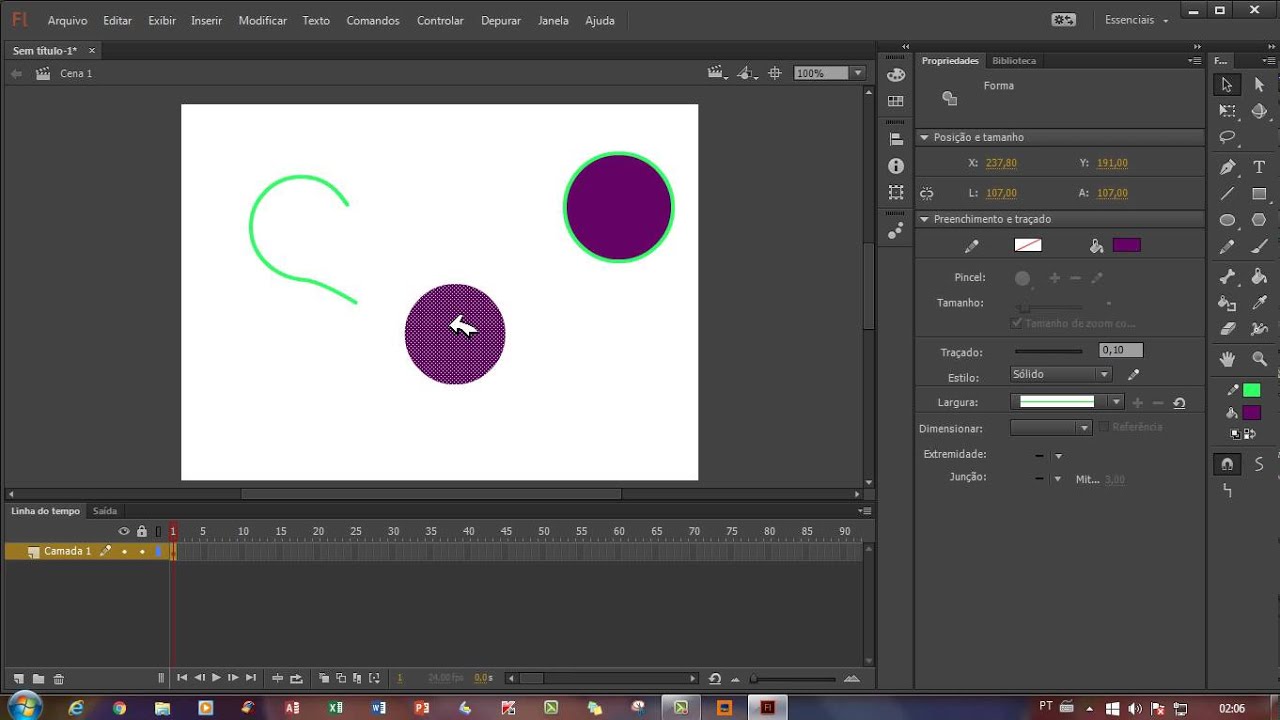Select the Bone tool

[1227, 277]
